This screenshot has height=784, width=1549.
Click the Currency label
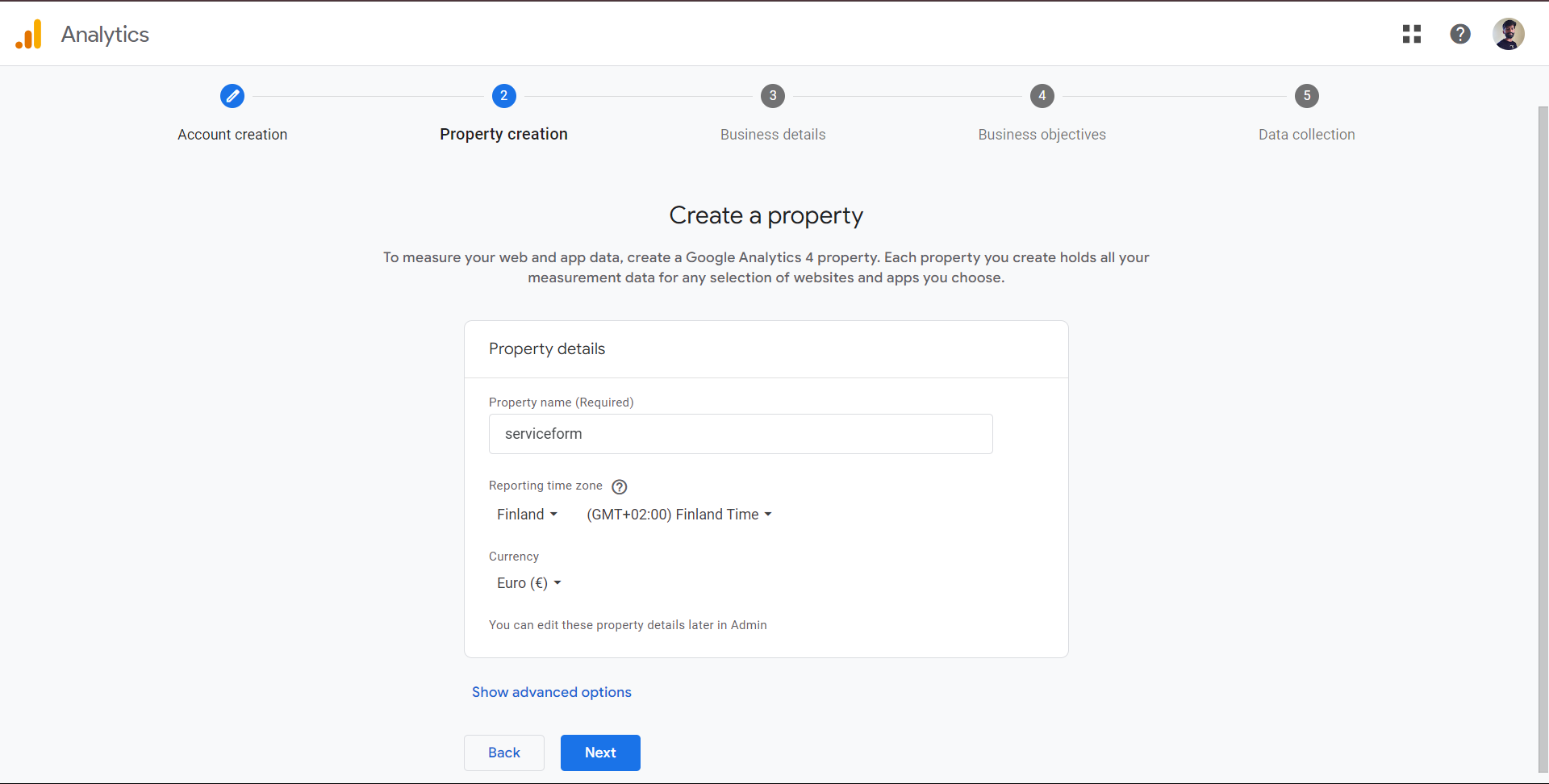(514, 557)
